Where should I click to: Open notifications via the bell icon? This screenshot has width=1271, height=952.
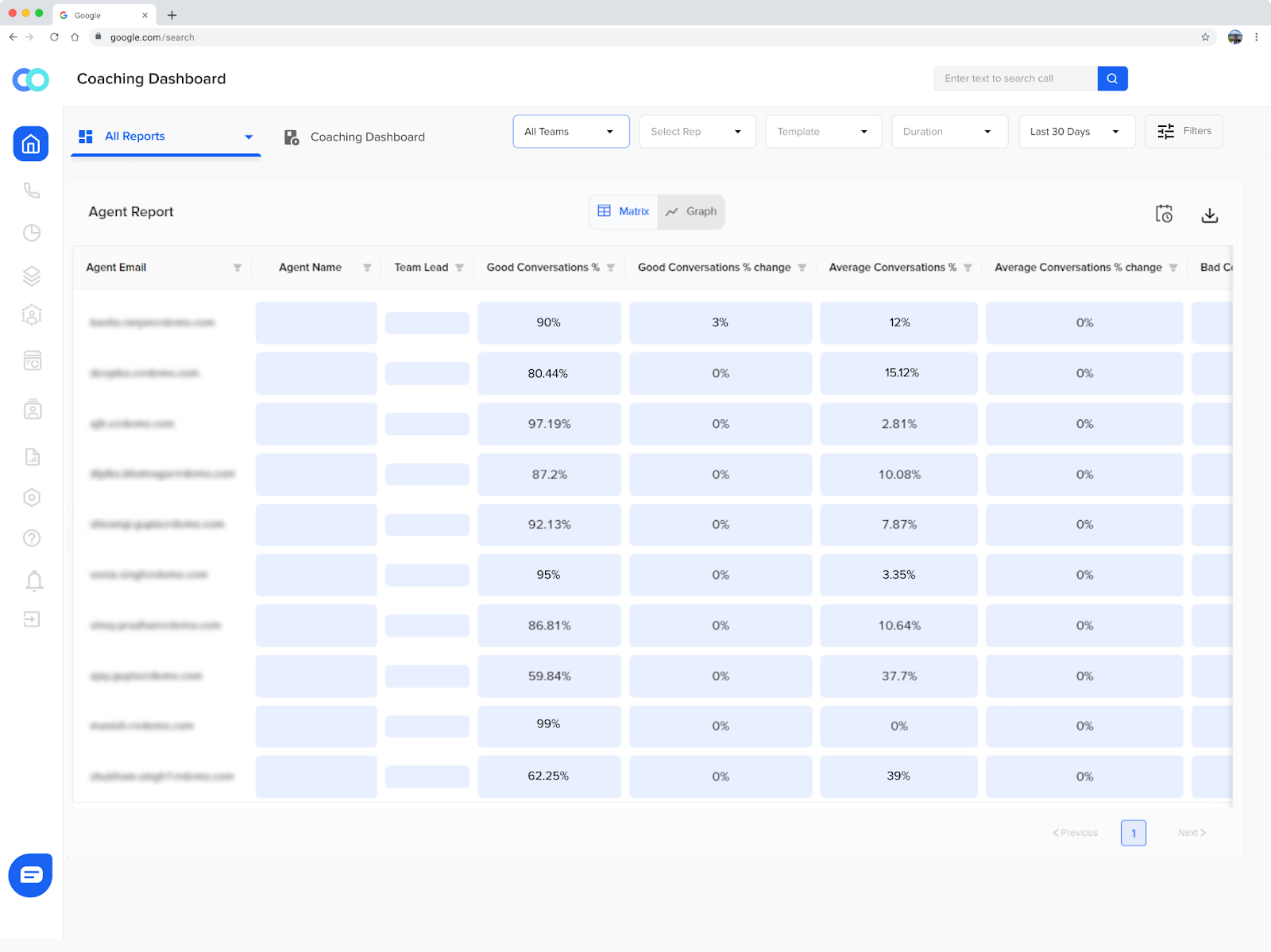(31, 580)
